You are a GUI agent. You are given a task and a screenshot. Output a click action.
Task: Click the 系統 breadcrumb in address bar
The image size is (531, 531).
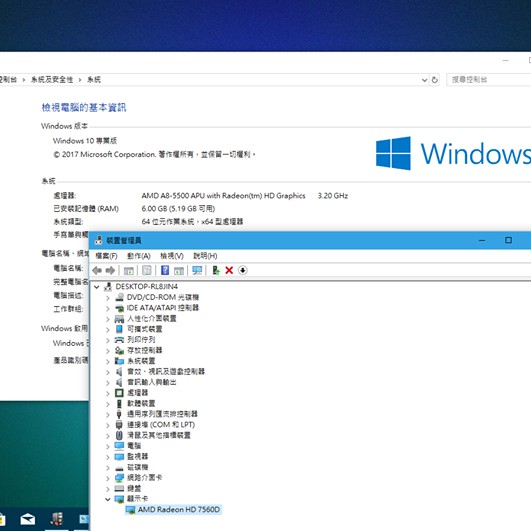tap(94, 80)
